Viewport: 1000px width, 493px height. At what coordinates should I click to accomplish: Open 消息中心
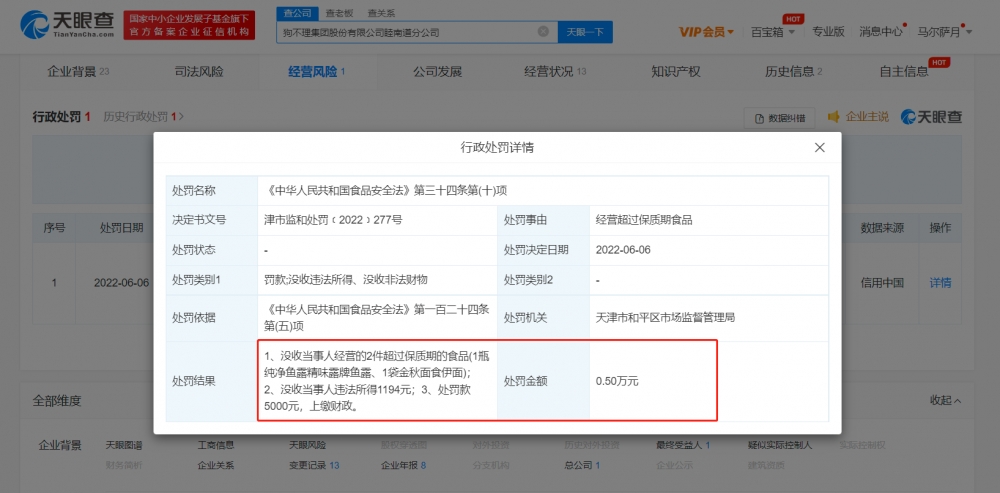(x=881, y=31)
